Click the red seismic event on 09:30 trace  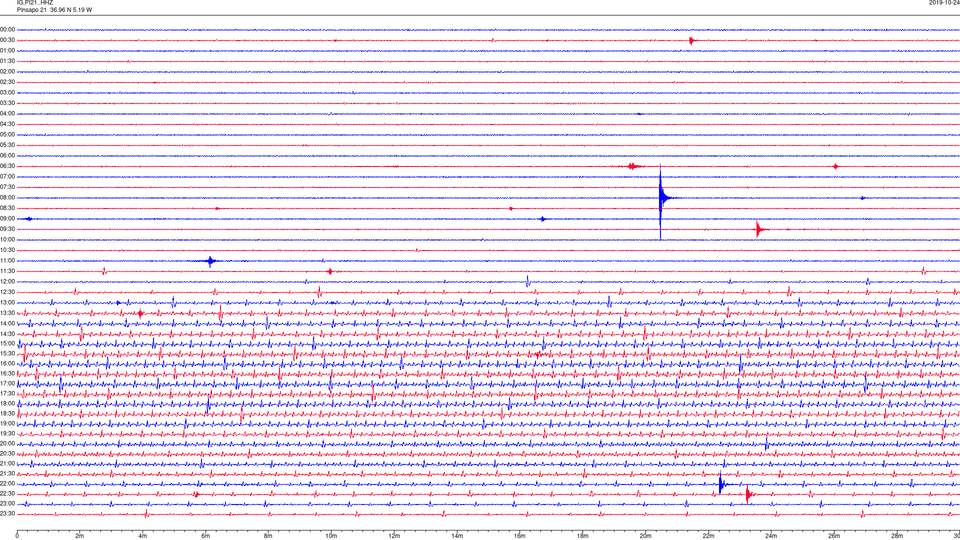click(x=759, y=230)
